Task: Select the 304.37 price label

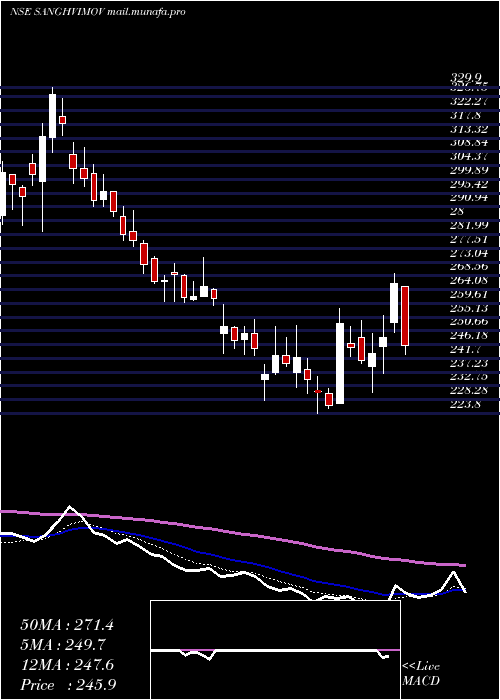Action: point(469,156)
